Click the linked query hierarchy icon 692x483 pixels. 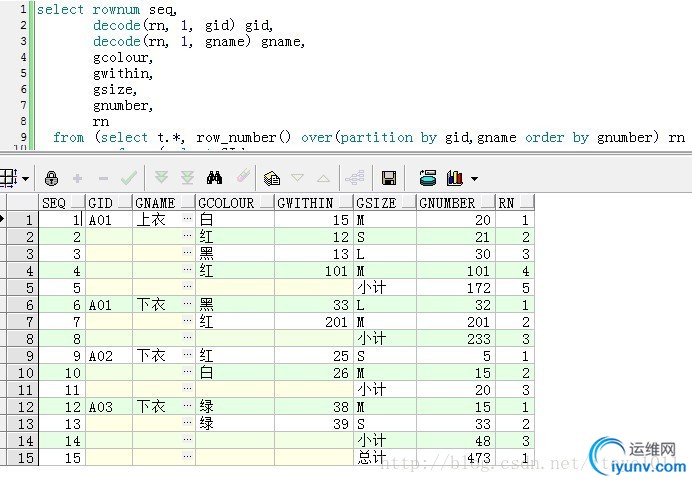pos(355,178)
